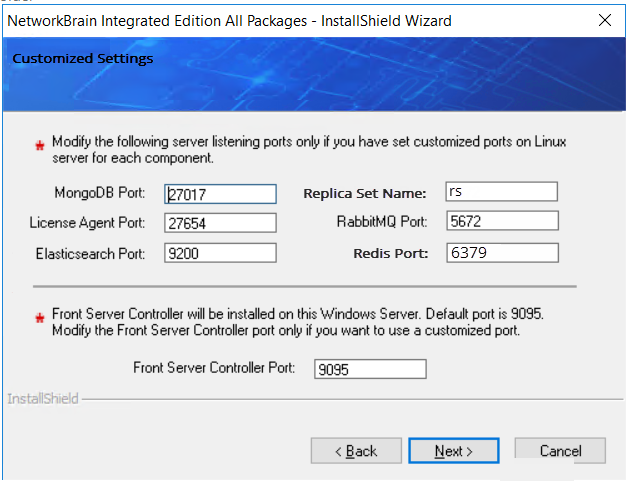Viewport: 627px width, 481px height.
Task: Click the note about customized Linux server ports
Action: tap(309, 150)
